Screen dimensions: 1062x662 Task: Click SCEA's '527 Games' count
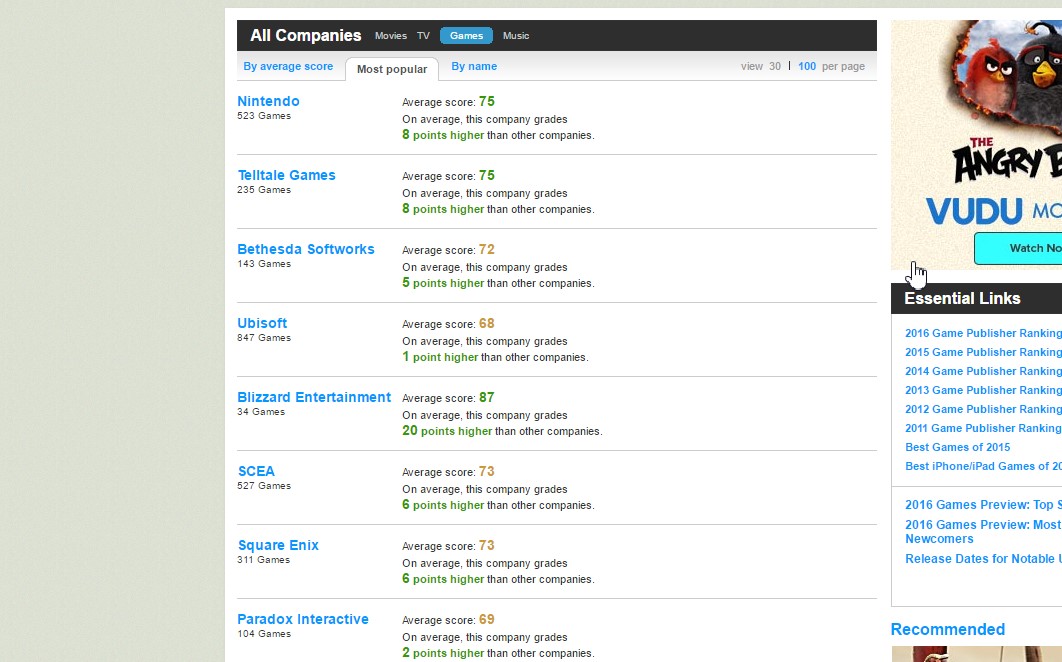coord(264,486)
